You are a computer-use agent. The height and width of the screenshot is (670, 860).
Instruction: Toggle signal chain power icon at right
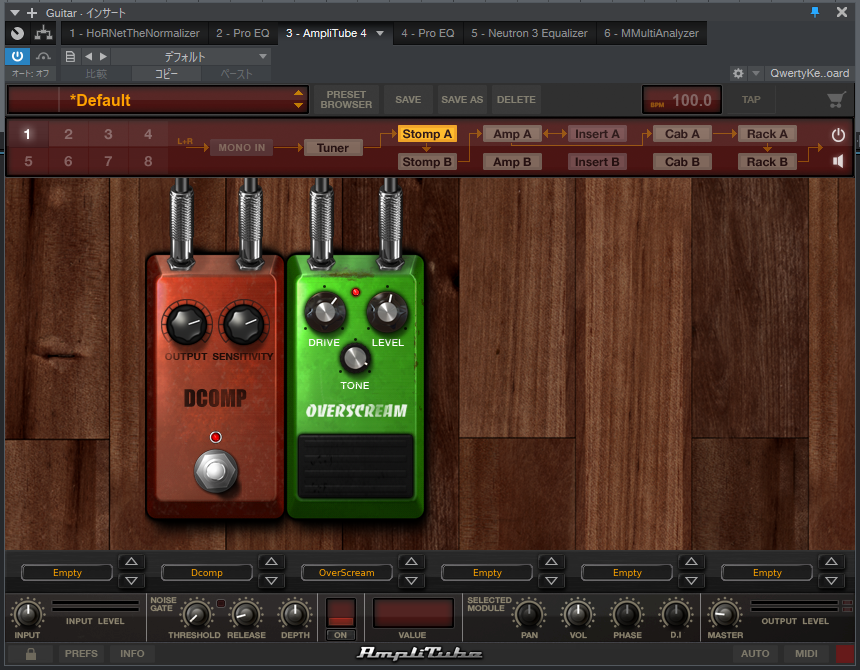(838, 135)
